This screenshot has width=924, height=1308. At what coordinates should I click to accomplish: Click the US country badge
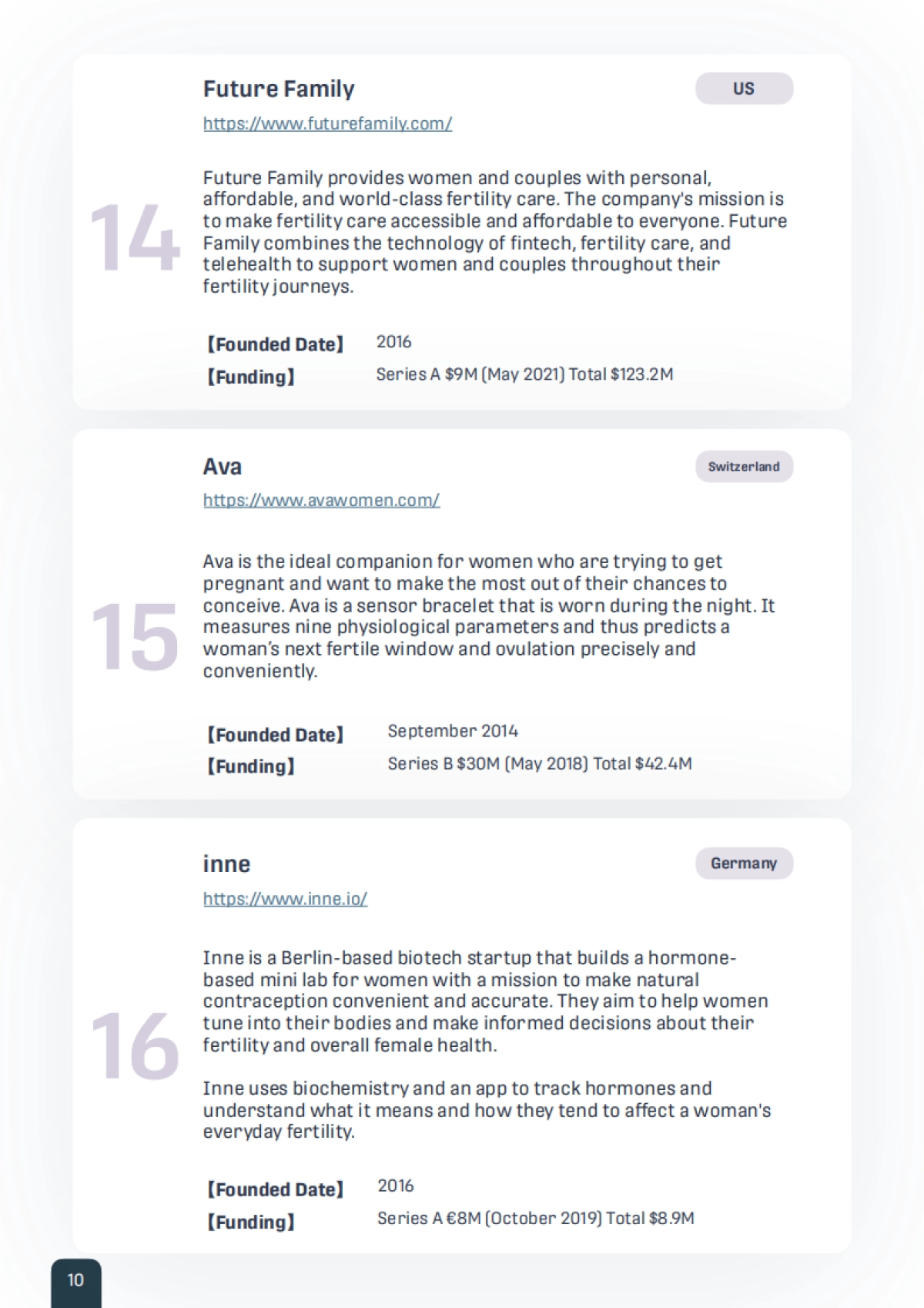tap(744, 89)
